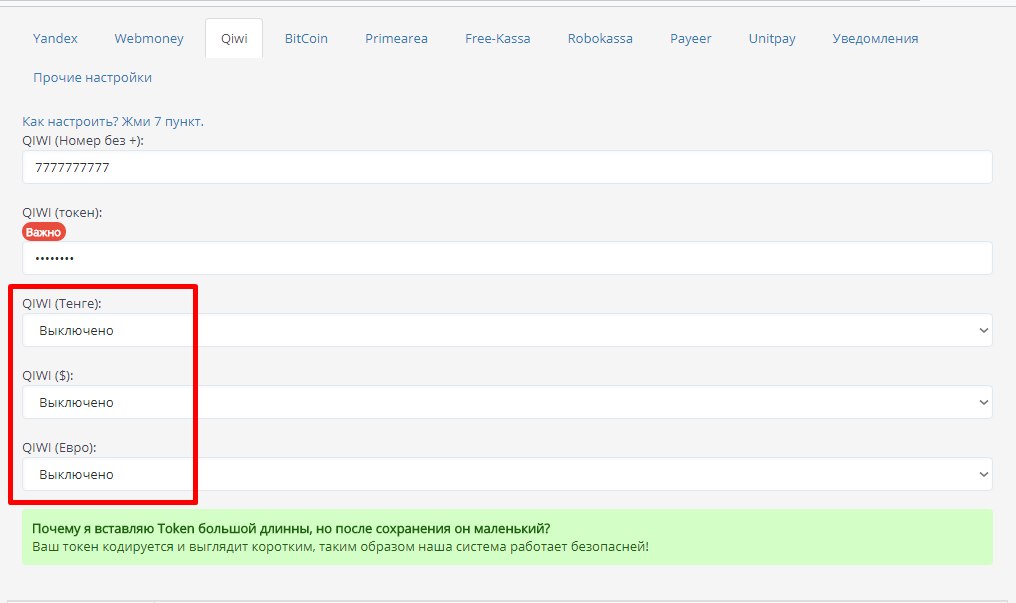Focus the QIWI number input field

click(x=507, y=167)
